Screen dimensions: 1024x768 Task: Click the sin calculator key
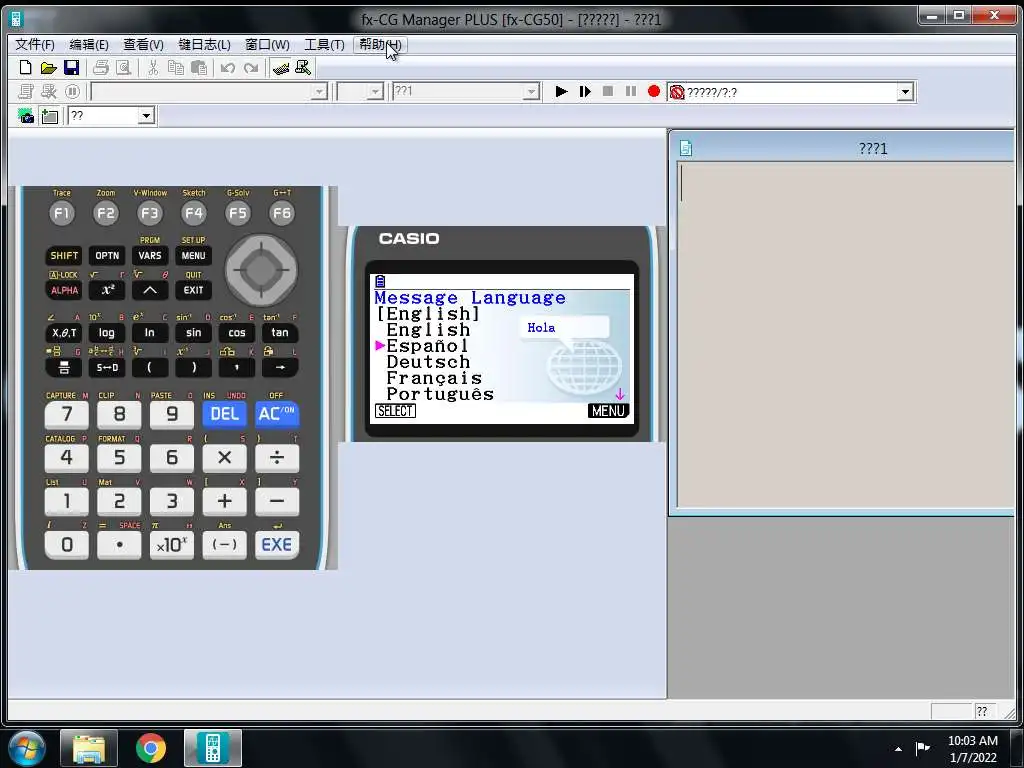pos(193,332)
